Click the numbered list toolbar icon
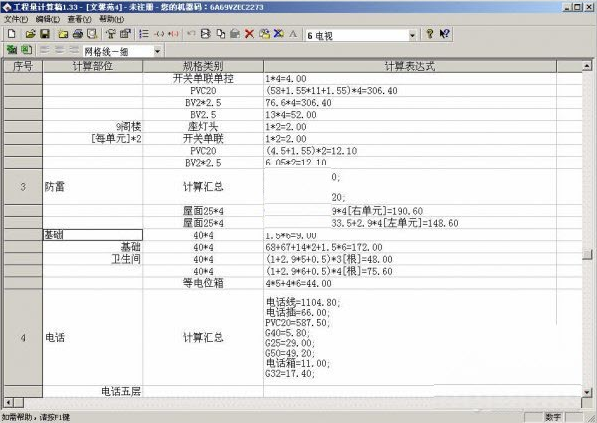 click(x=144, y=34)
